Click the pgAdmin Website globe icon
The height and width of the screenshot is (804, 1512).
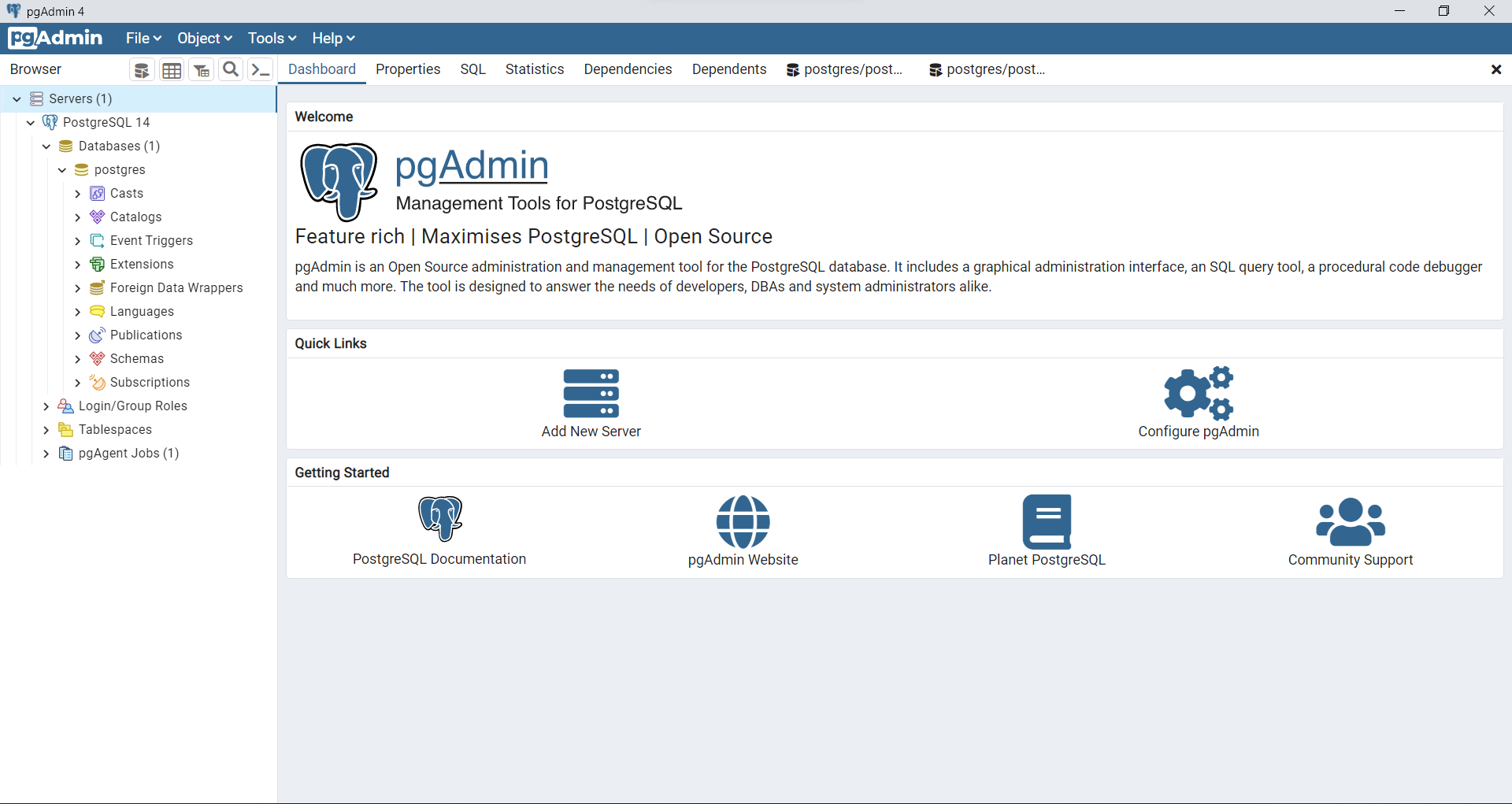(x=743, y=521)
